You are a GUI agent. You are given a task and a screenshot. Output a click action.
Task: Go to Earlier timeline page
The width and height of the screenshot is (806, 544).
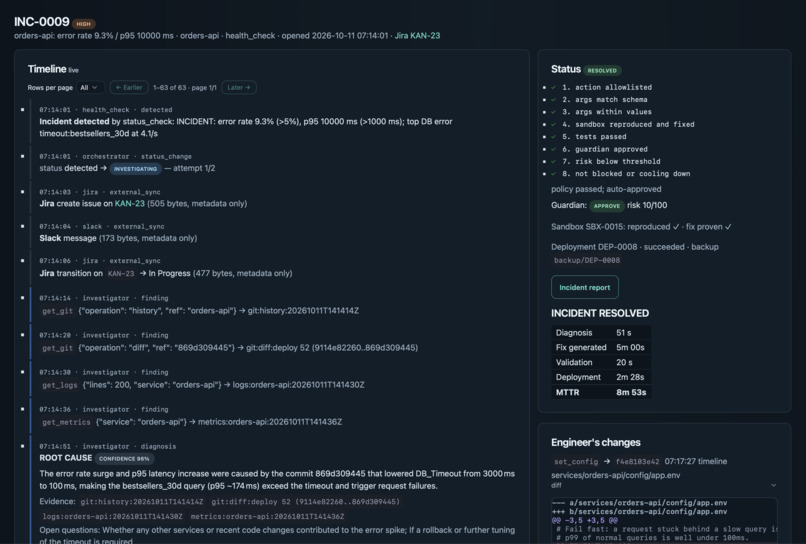point(129,87)
